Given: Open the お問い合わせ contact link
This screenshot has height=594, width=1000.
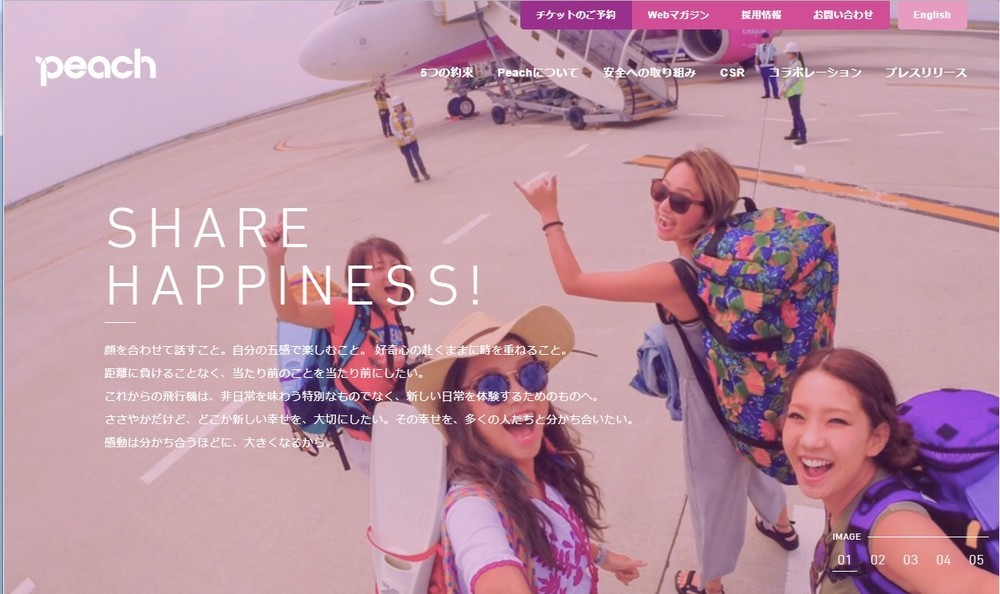Looking at the screenshot, I should [842, 15].
